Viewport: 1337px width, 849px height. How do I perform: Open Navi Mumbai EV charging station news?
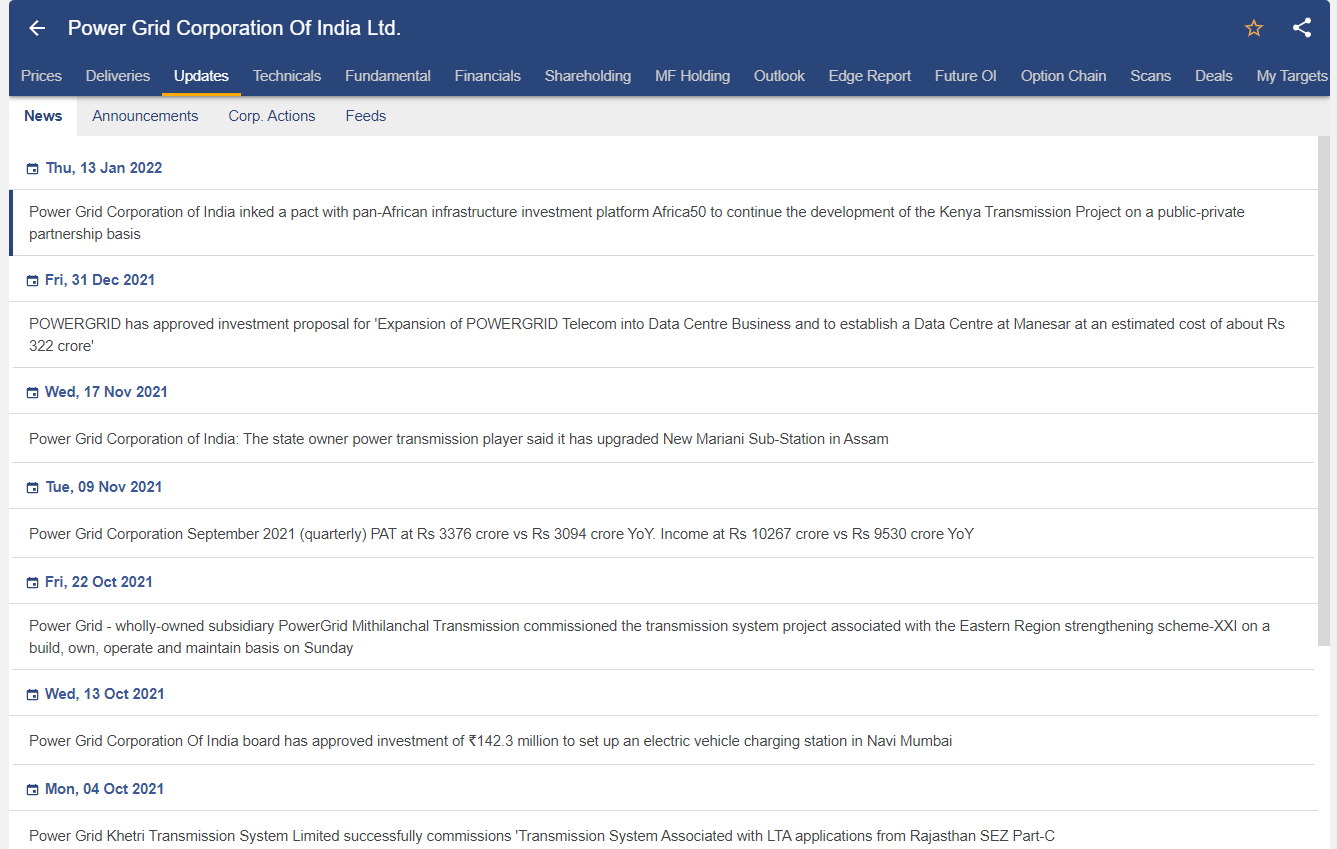(x=662, y=740)
